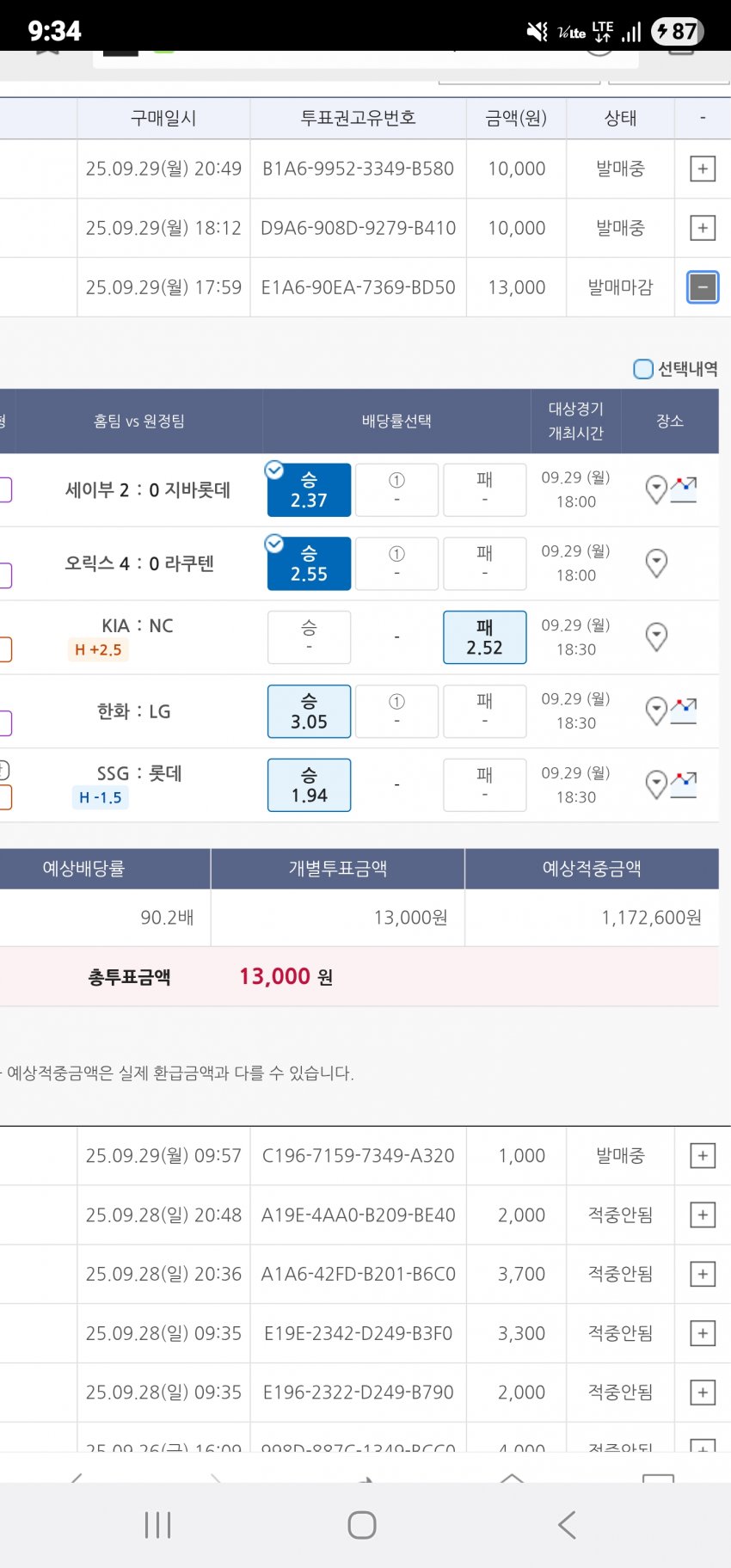Select 승 1.94 odds for SSG vs 롯데

pyautogui.click(x=309, y=785)
